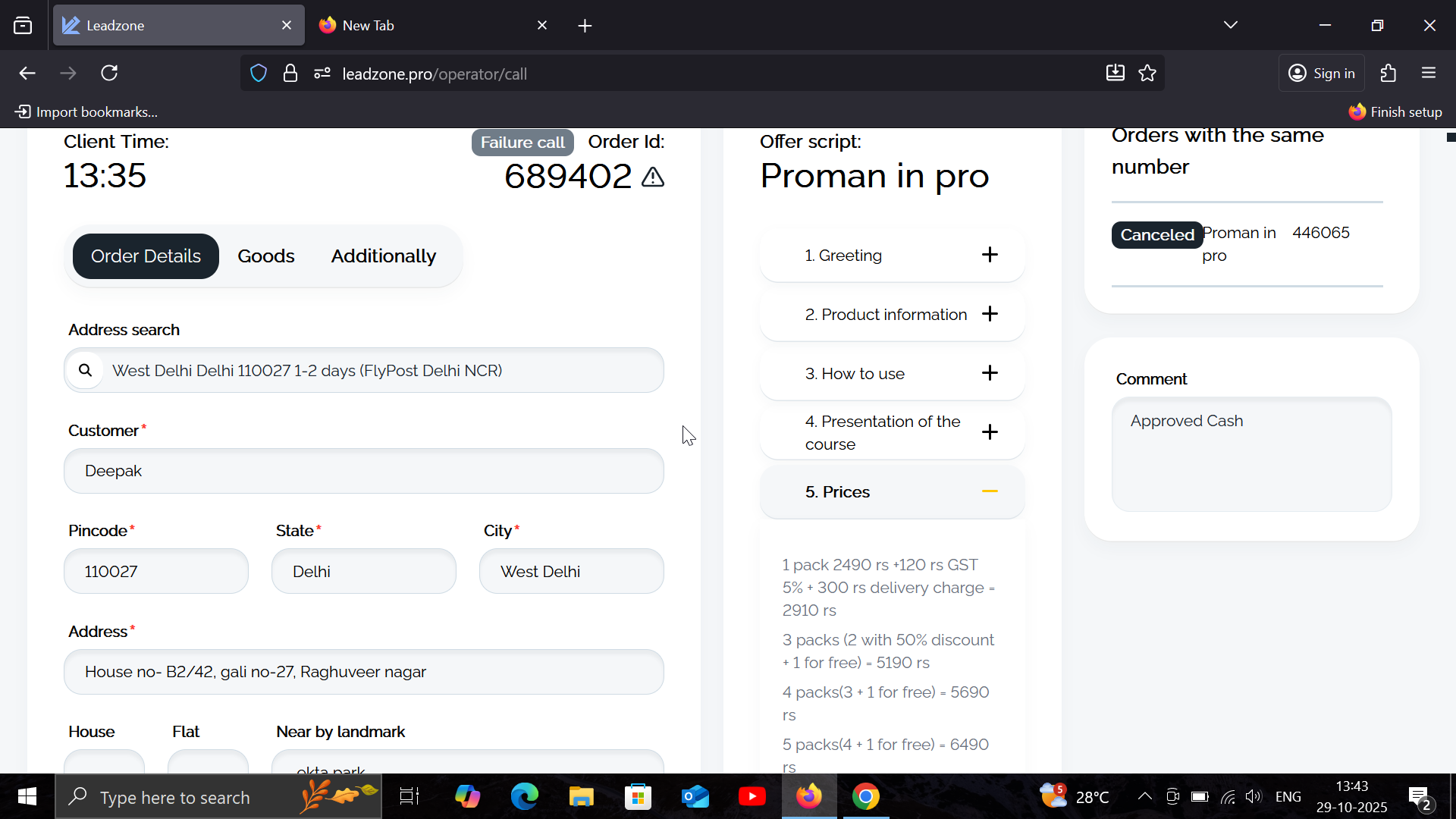Open the Additionally tab
The width and height of the screenshot is (1456, 819).
pyautogui.click(x=383, y=256)
